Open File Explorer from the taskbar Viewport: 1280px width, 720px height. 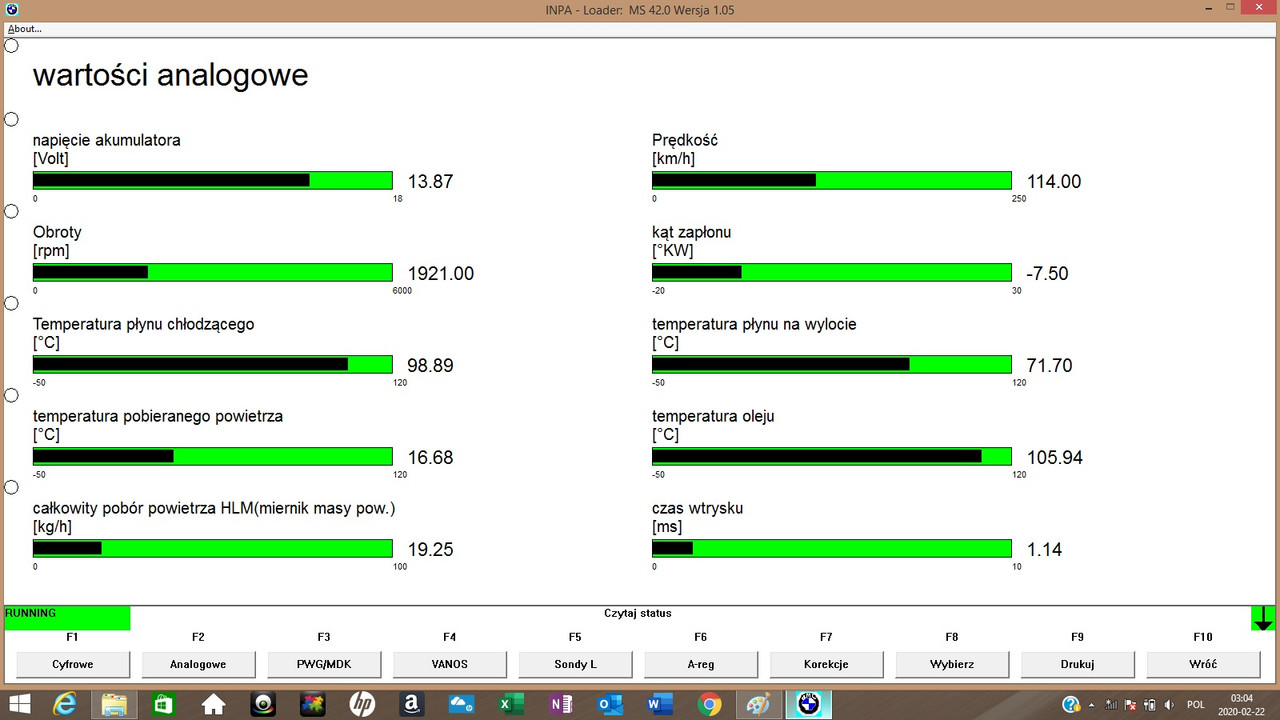click(114, 704)
